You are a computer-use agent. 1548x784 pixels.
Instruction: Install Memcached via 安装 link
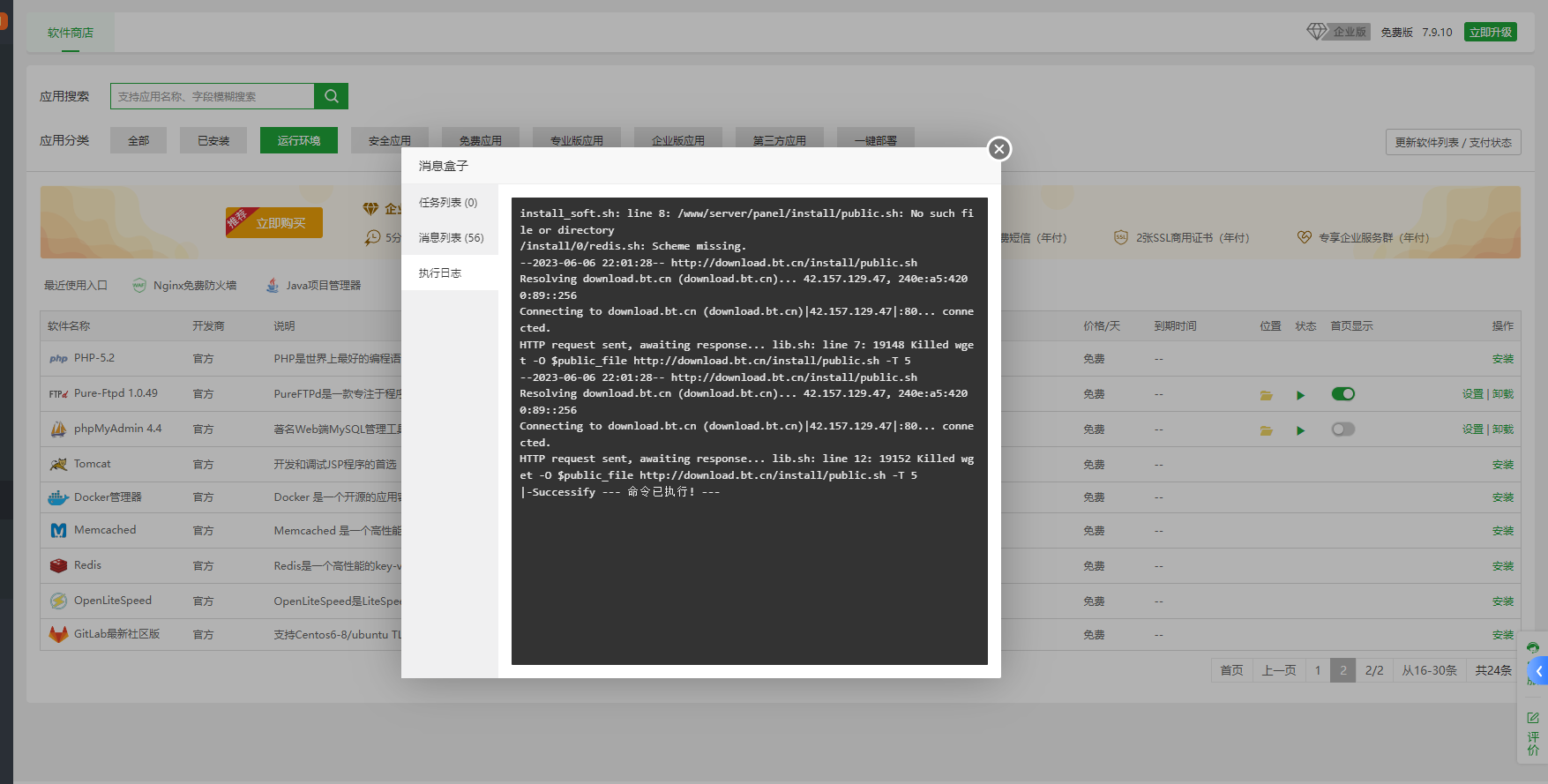[x=1503, y=531]
